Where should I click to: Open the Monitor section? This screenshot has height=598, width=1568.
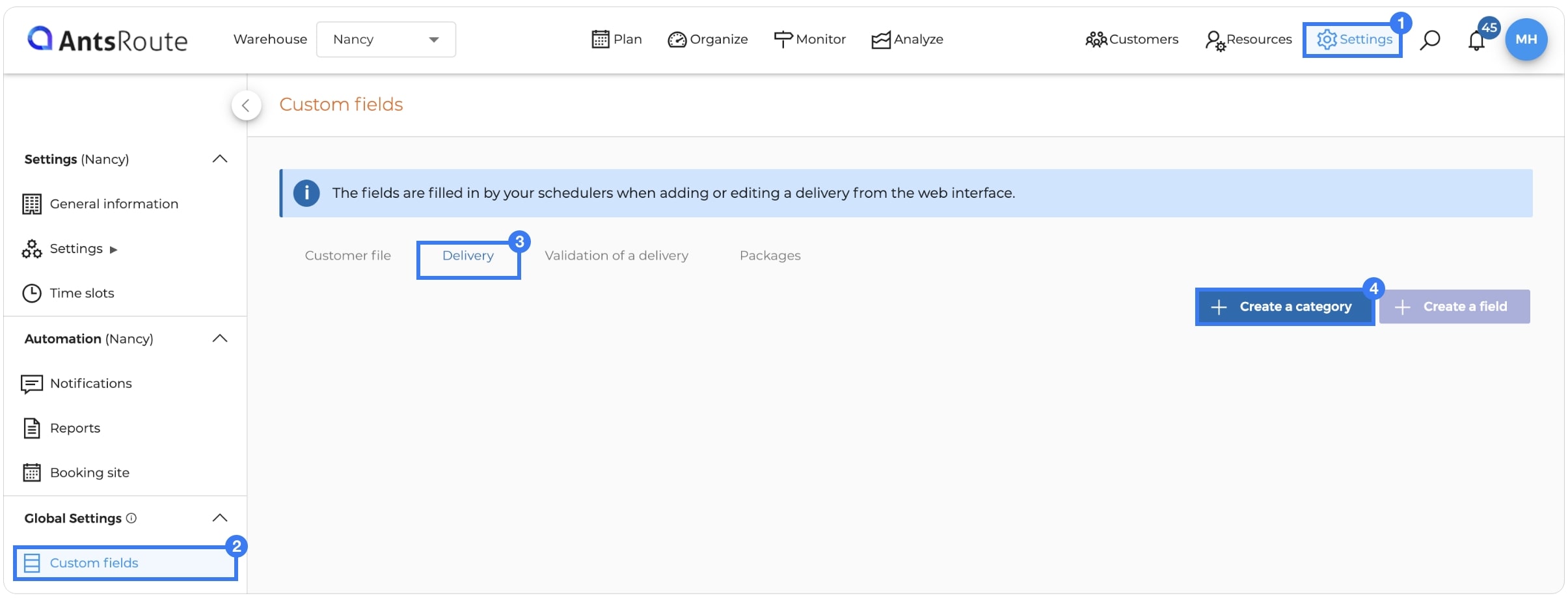(x=809, y=40)
